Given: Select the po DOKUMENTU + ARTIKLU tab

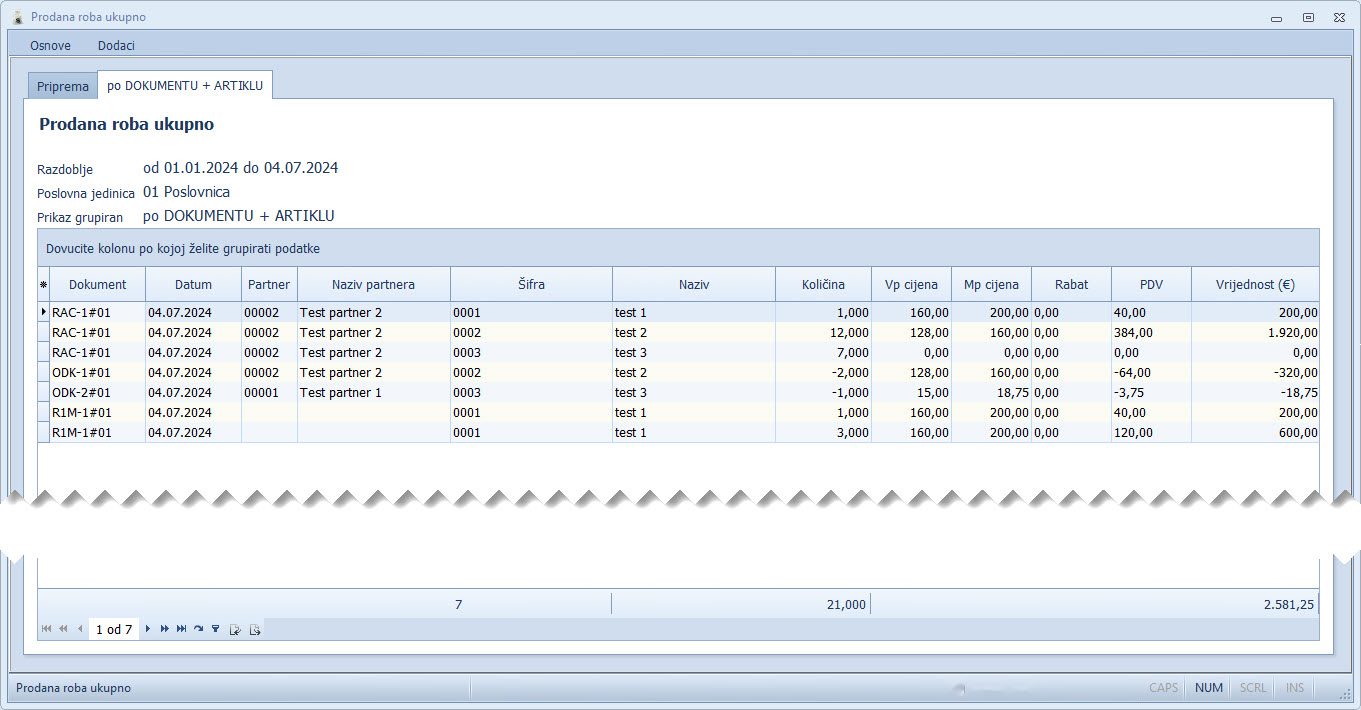Looking at the screenshot, I should tap(185, 86).
